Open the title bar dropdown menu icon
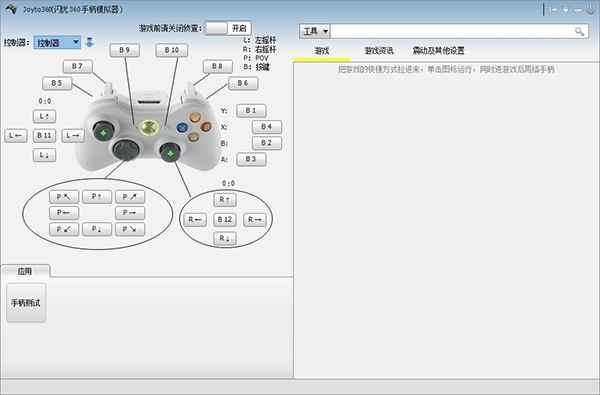Viewport: 600px width, 395px height. pyautogui.click(x=566, y=10)
